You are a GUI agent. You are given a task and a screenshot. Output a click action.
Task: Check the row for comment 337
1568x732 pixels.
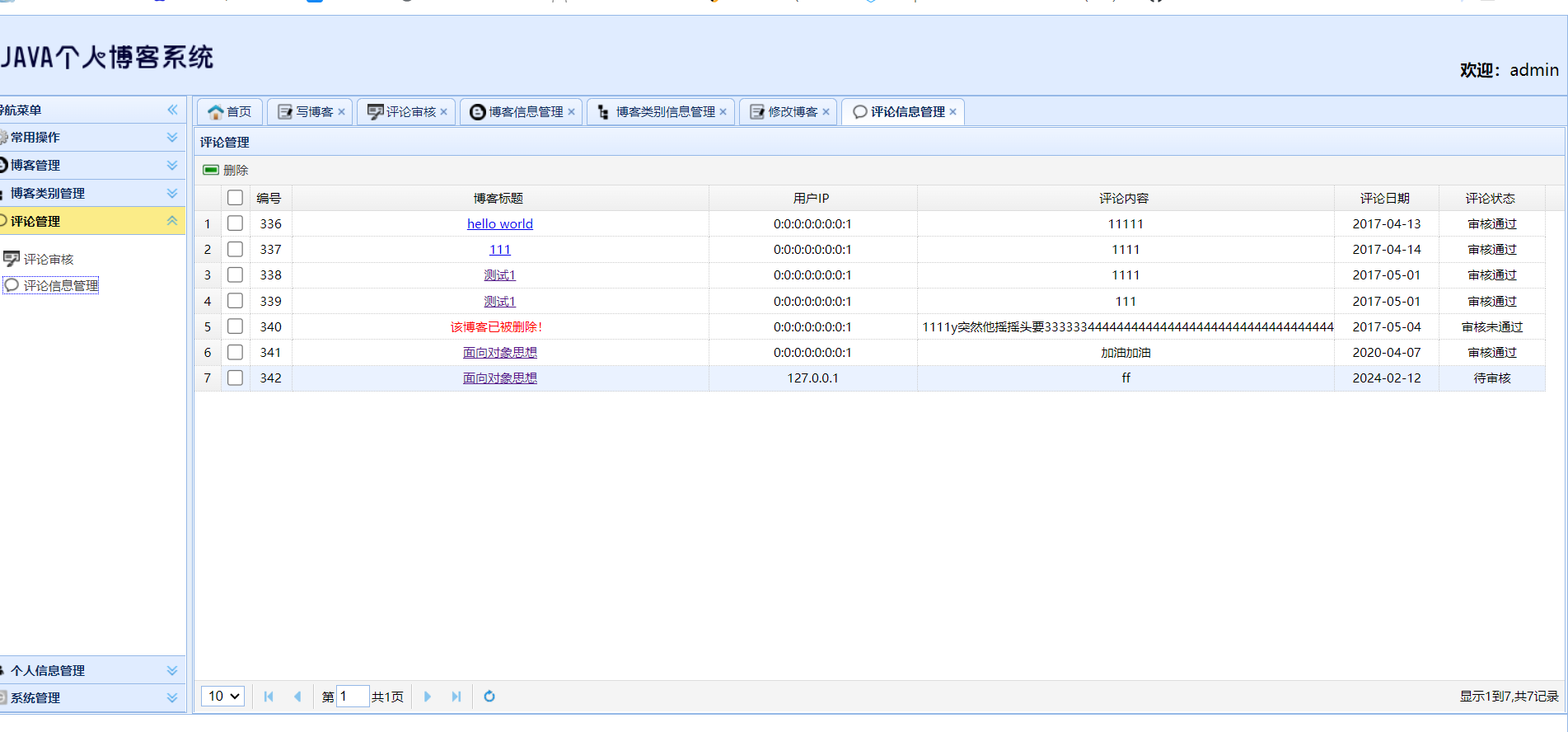(x=235, y=249)
